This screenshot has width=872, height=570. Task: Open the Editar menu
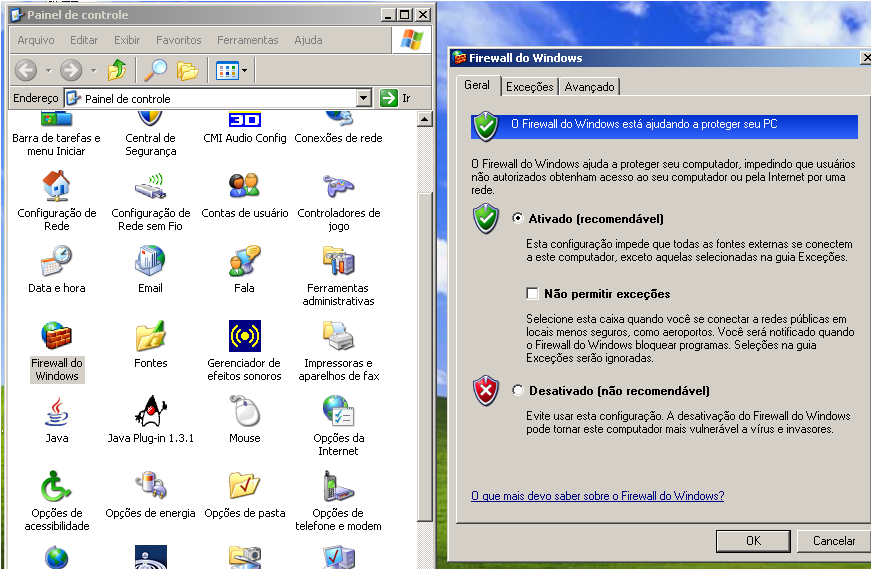click(x=84, y=40)
